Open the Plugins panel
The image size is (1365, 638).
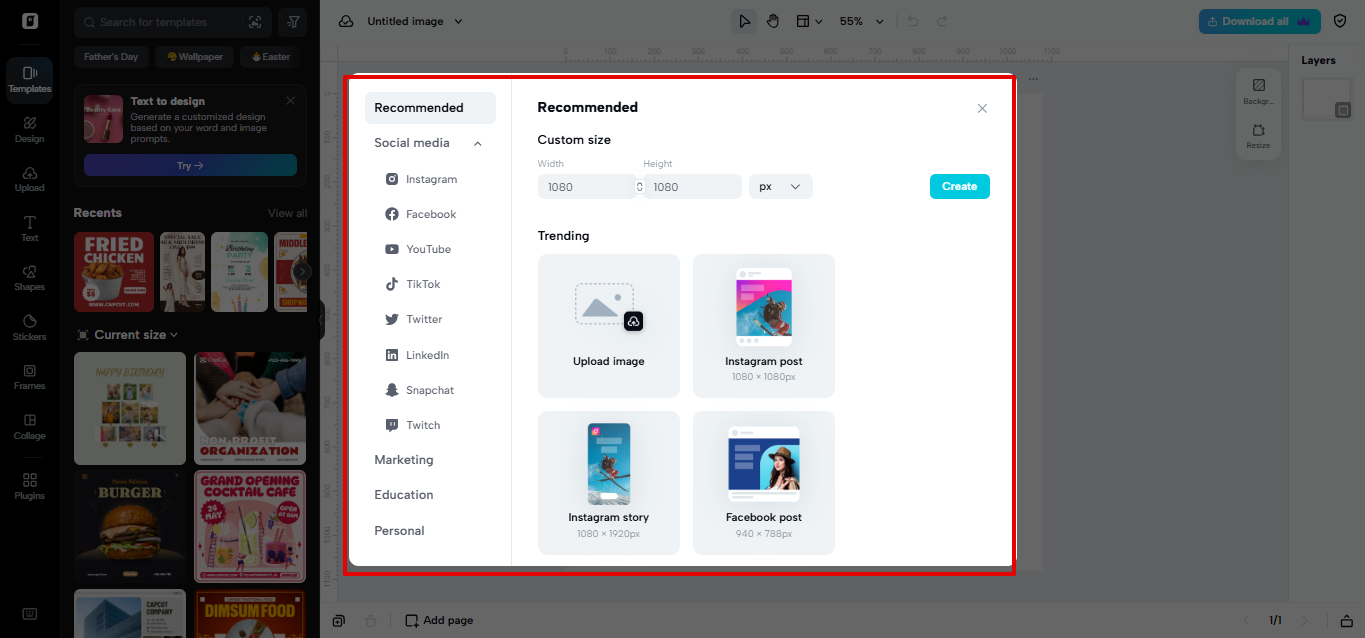(x=29, y=485)
